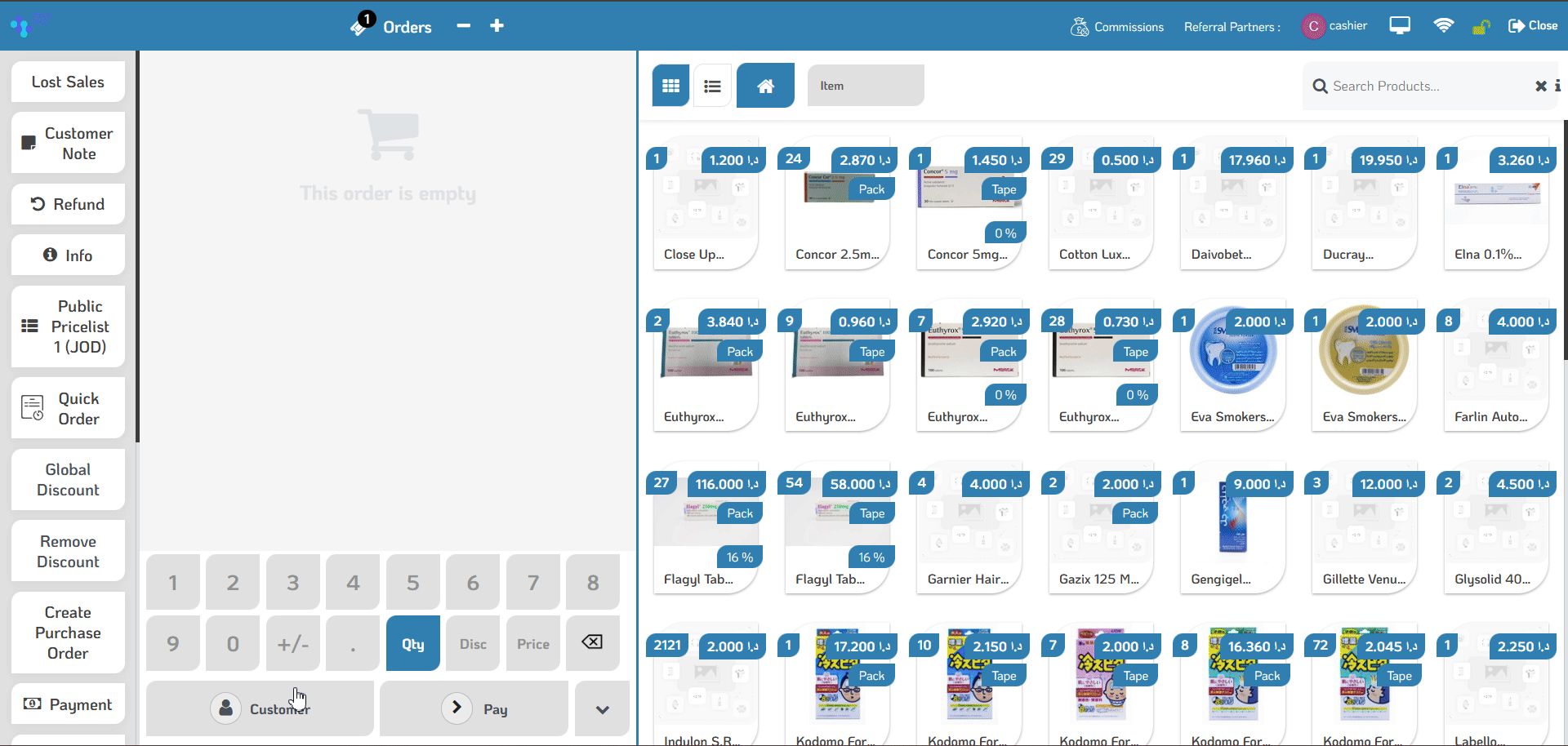1568x746 pixels.
Task: Click the Quick Order document icon
Action: click(33, 407)
